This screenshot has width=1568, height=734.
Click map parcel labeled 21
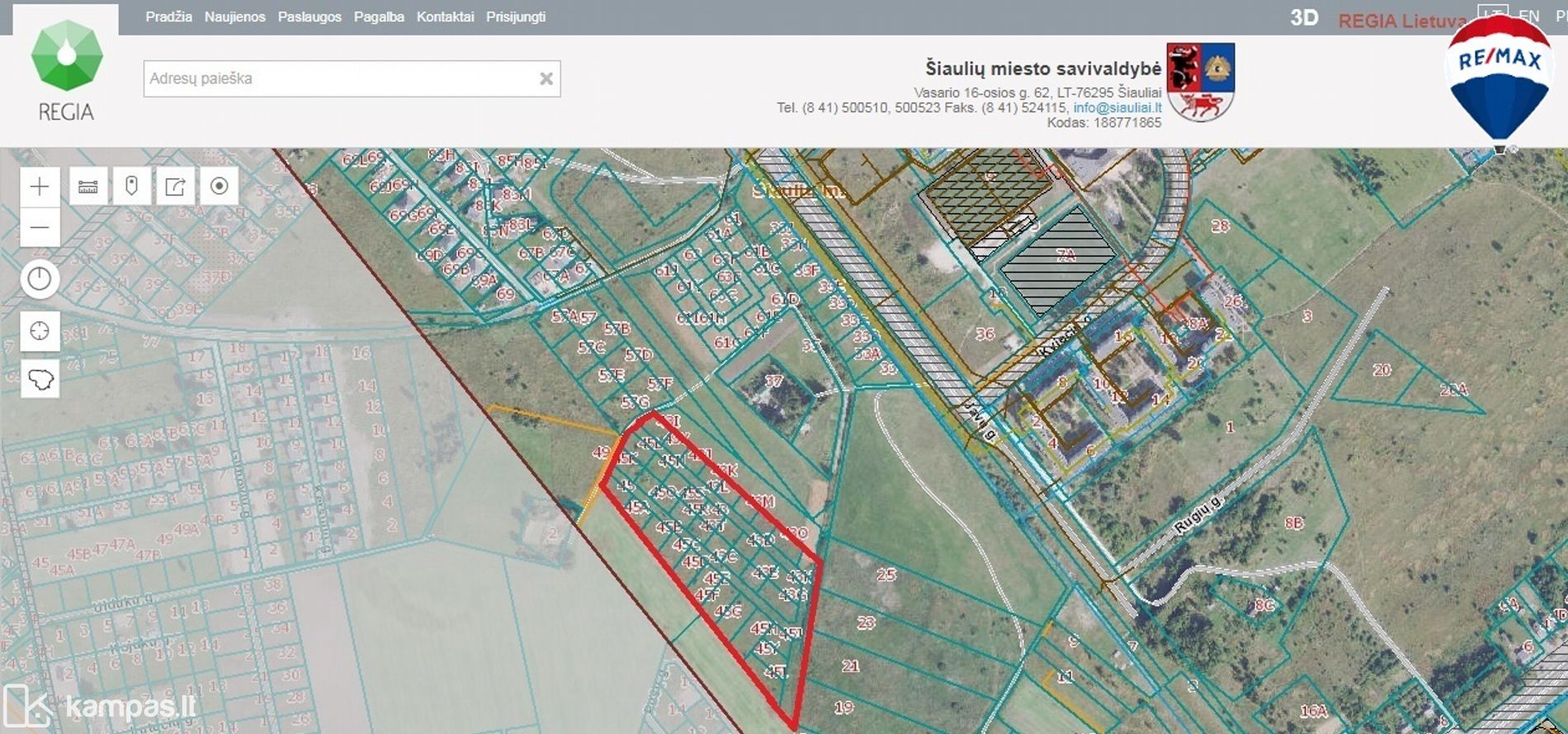click(x=851, y=665)
